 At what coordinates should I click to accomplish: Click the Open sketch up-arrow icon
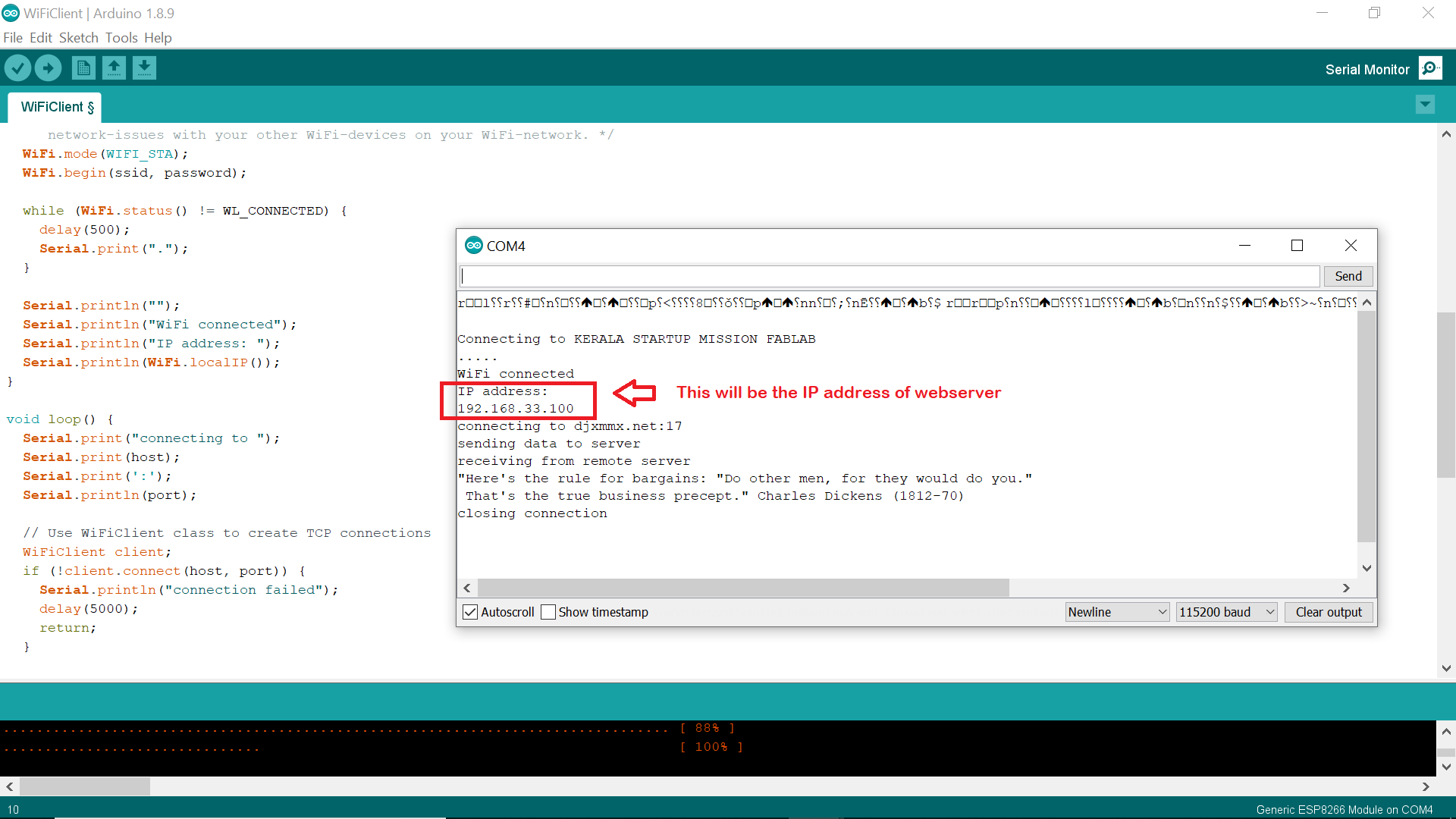(x=115, y=68)
